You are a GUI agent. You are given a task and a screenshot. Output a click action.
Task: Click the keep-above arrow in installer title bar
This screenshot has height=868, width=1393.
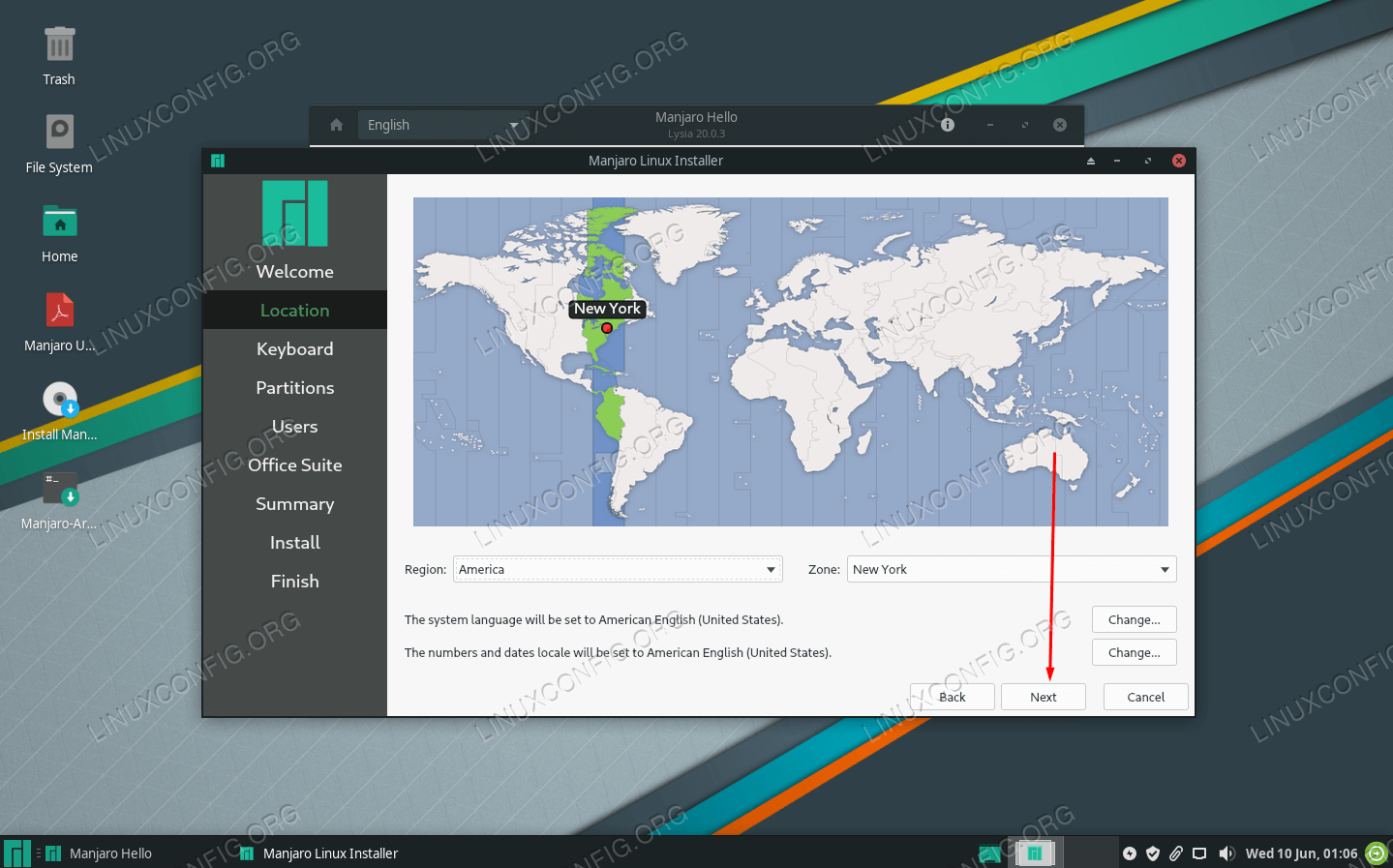(x=1091, y=161)
